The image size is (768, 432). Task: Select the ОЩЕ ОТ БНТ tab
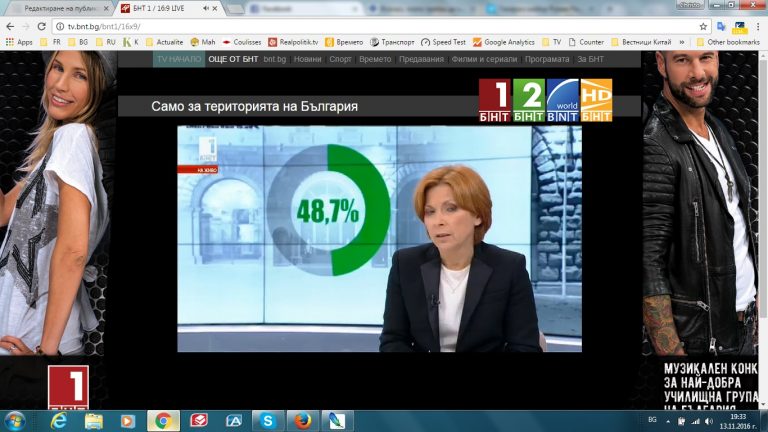click(x=232, y=59)
